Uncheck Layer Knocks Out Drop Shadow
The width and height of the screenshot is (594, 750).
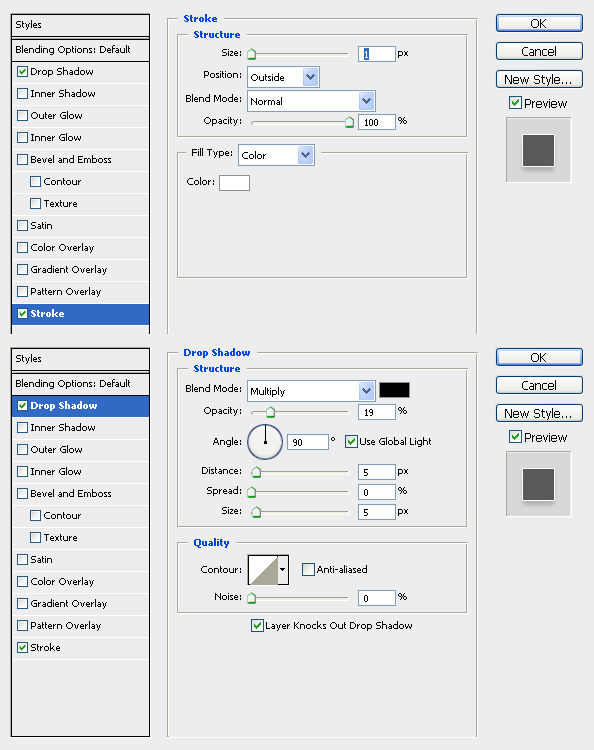click(x=257, y=626)
